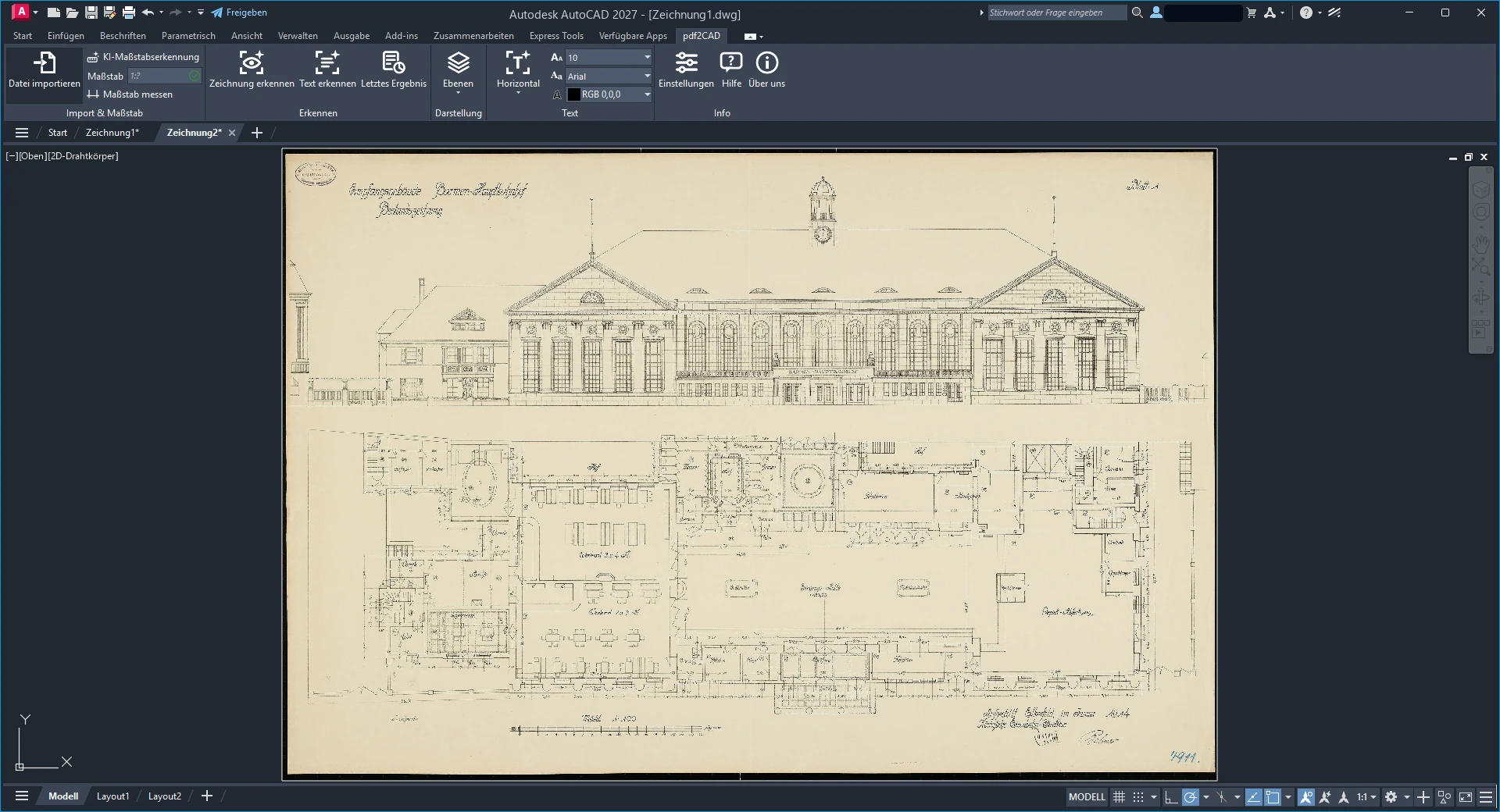
Task: Click the help question mark icon
Action: coord(1306,12)
